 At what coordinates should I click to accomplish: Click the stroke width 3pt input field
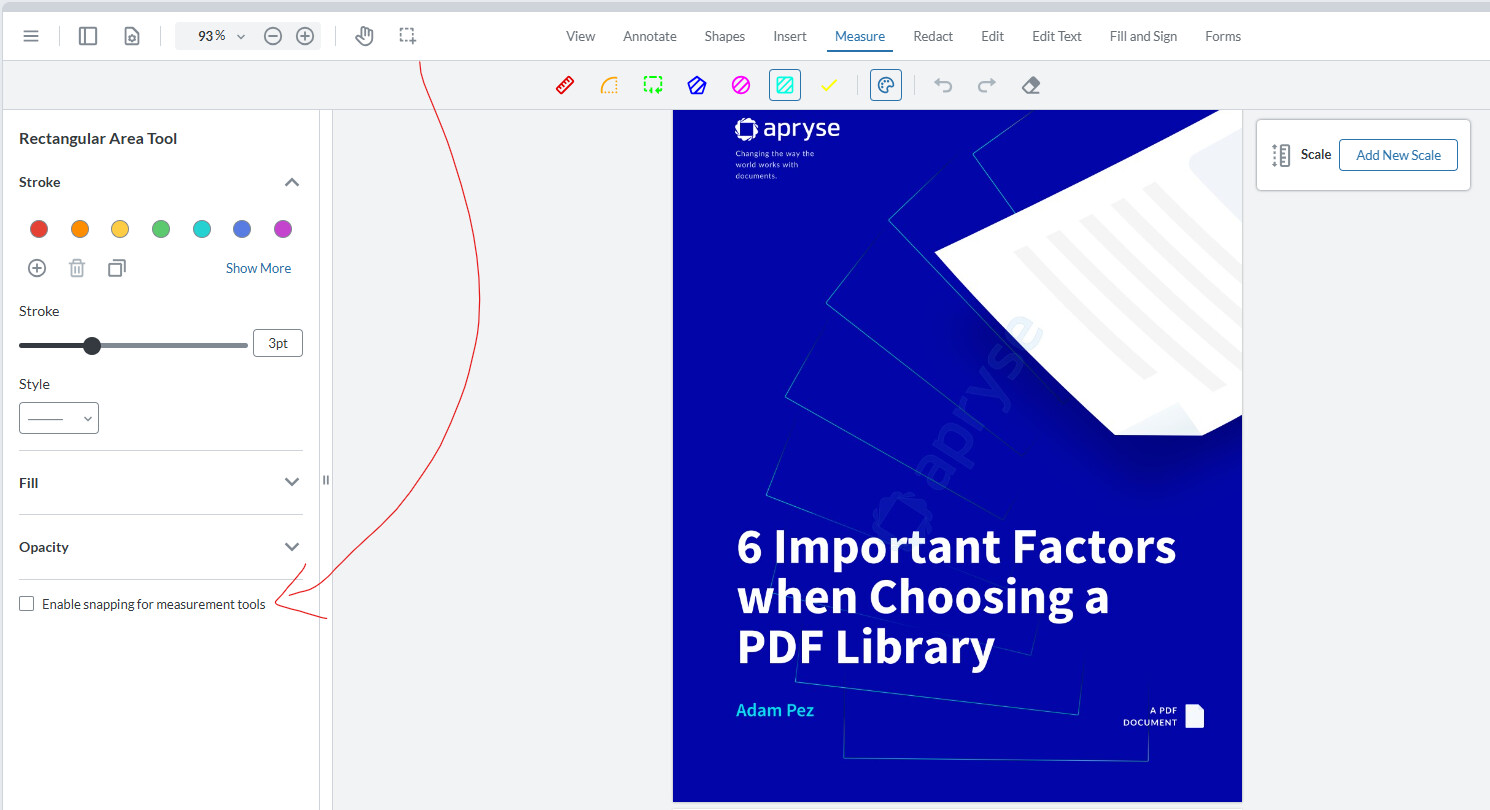pyautogui.click(x=277, y=344)
